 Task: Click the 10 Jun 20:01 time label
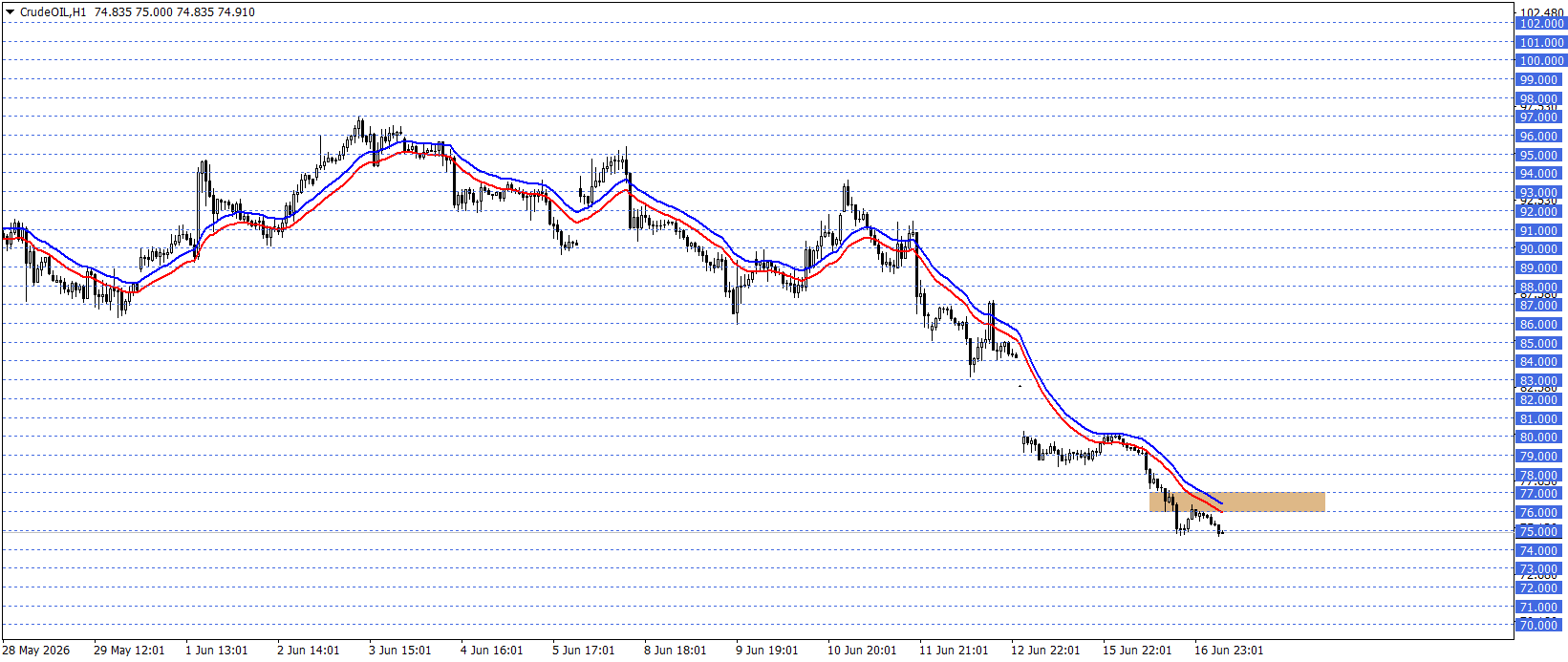tap(862, 651)
